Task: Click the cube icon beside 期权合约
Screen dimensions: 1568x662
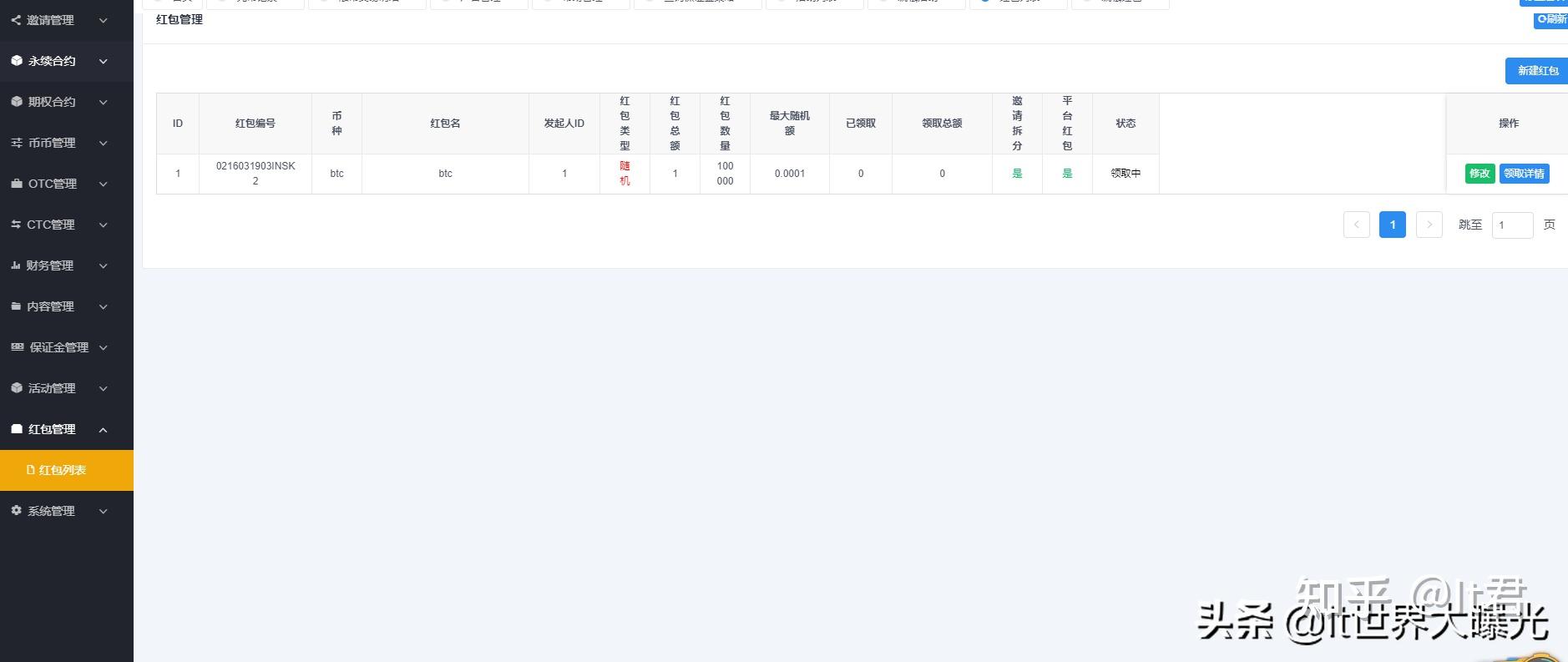Action: pos(17,102)
